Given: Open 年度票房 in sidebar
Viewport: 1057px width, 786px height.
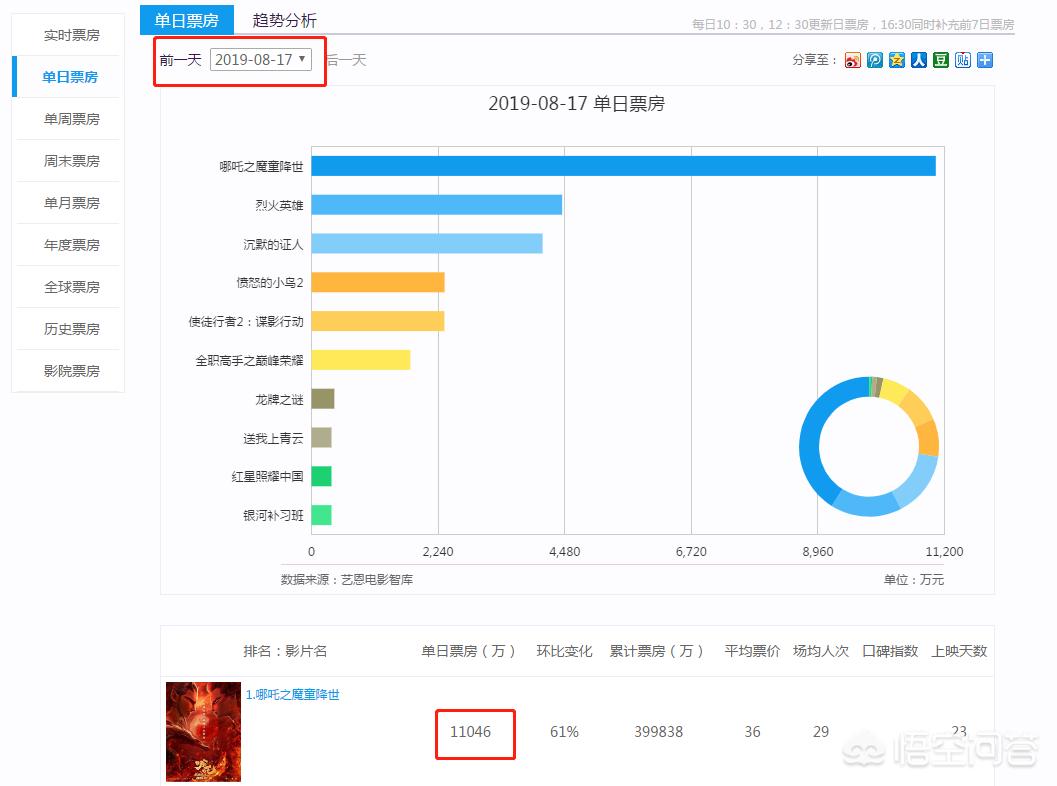Looking at the screenshot, I should (x=71, y=245).
